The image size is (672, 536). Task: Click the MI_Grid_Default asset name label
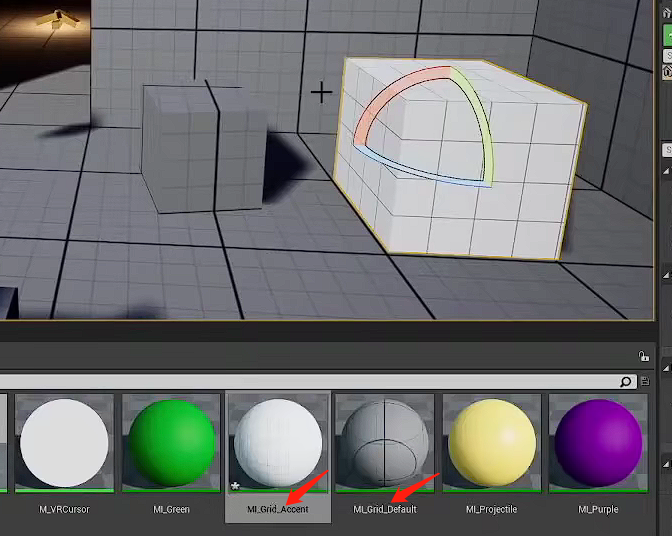(x=385, y=509)
